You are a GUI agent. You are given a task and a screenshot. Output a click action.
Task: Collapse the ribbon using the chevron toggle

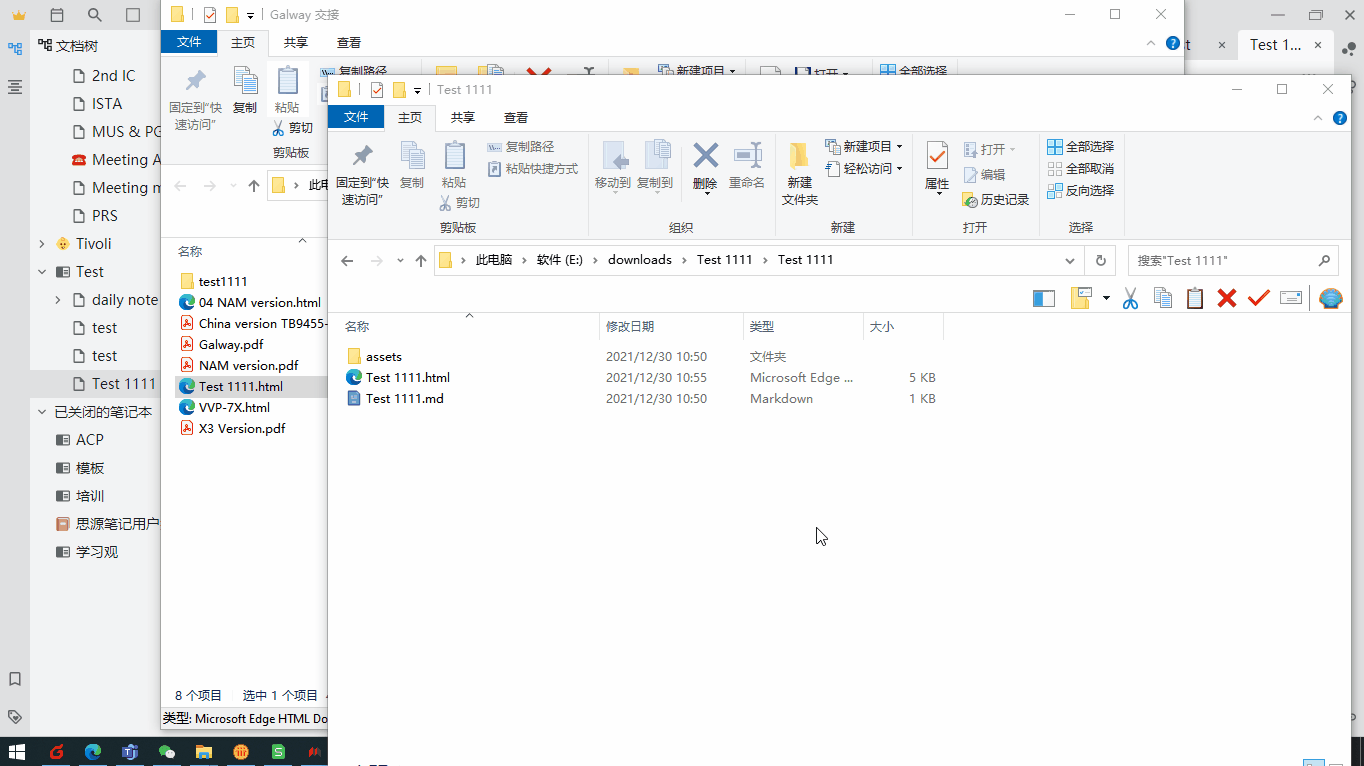click(1317, 117)
